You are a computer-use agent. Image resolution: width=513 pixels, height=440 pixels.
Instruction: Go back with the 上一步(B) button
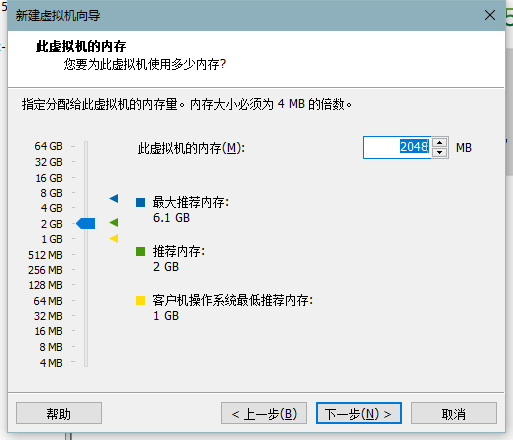click(x=264, y=413)
